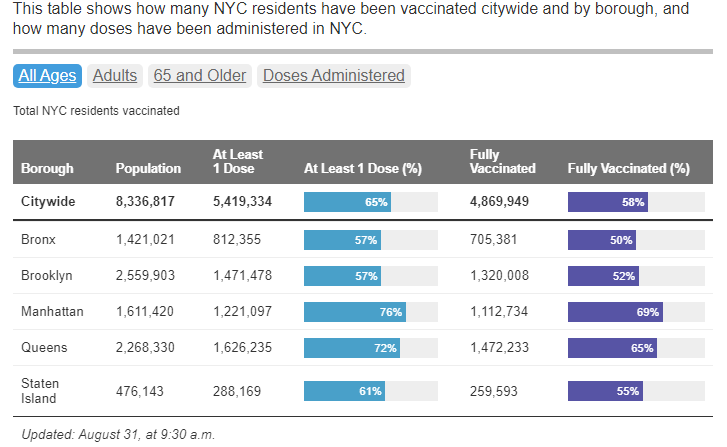Click the Population column header
The image size is (727, 447).
click(x=148, y=169)
